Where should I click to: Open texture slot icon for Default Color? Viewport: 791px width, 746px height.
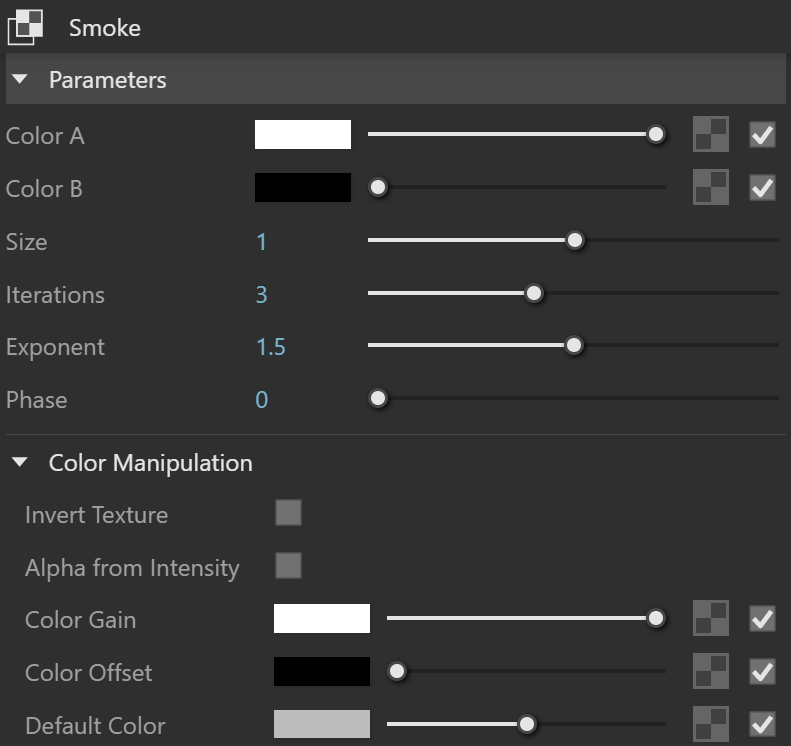(711, 724)
